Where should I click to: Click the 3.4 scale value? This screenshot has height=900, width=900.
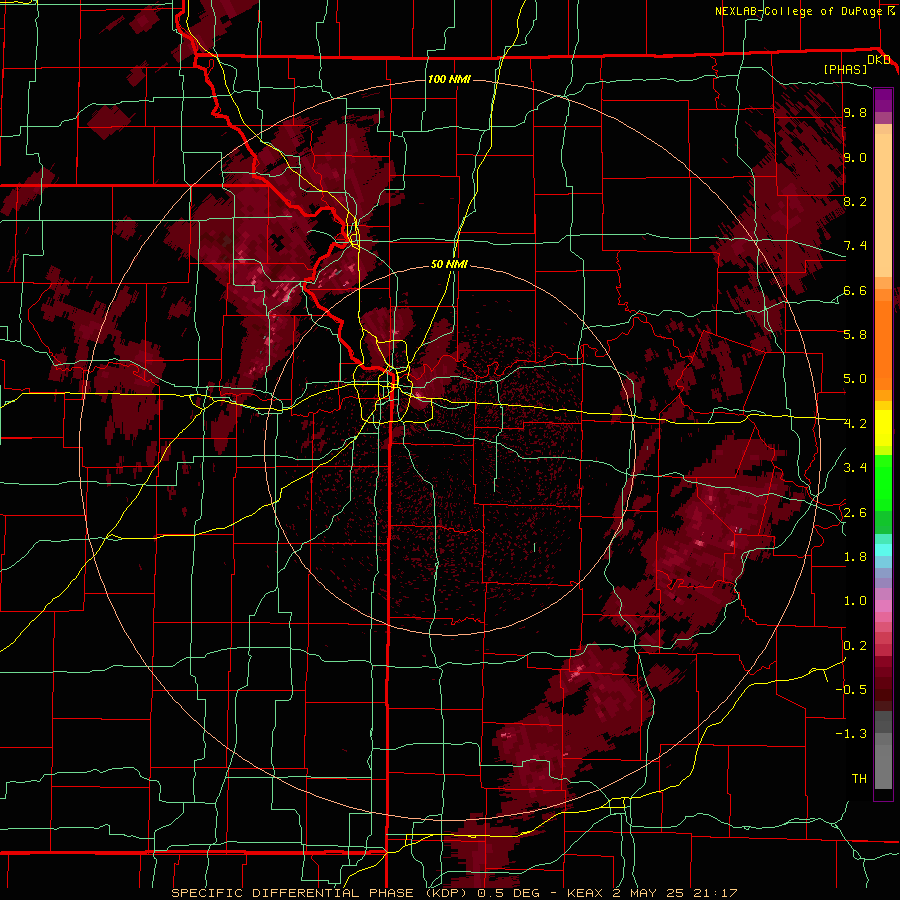pyautogui.click(x=855, y=467)
